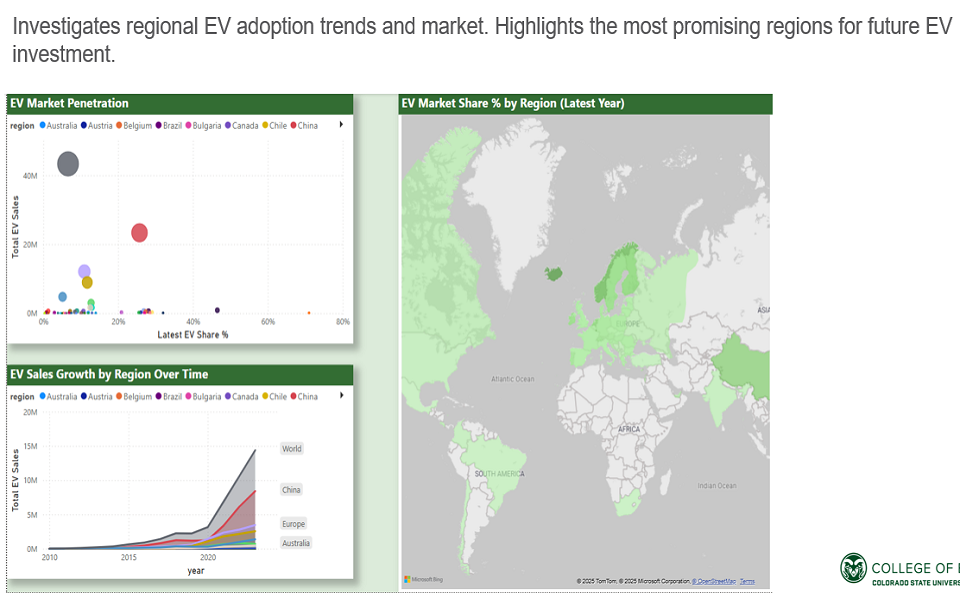
Task: Click the 40M tick on scatter y-axis
Action: [30, 176]
